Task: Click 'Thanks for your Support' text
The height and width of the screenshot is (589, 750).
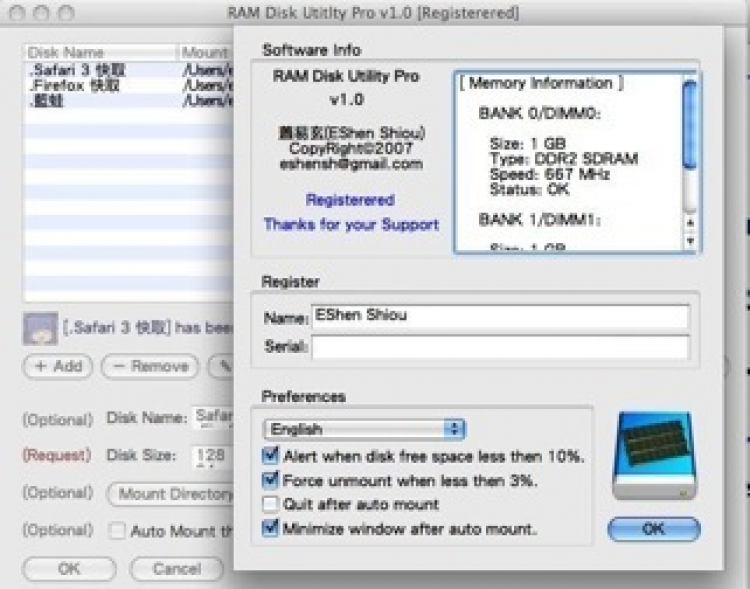Action: coord(351,224)
